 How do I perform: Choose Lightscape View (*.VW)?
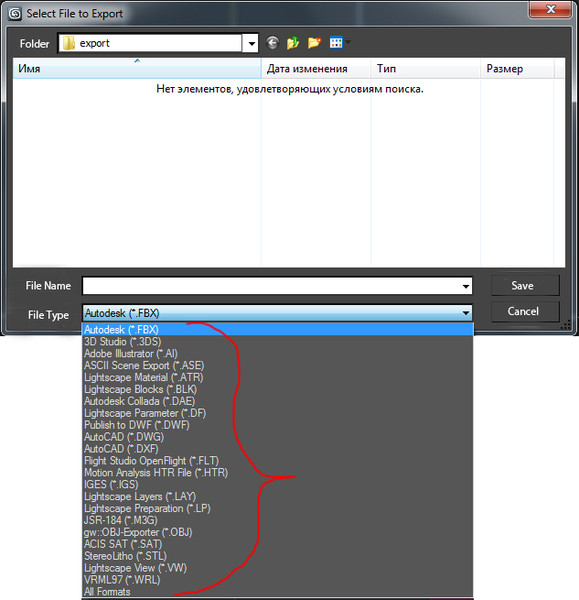pos(278,568)
